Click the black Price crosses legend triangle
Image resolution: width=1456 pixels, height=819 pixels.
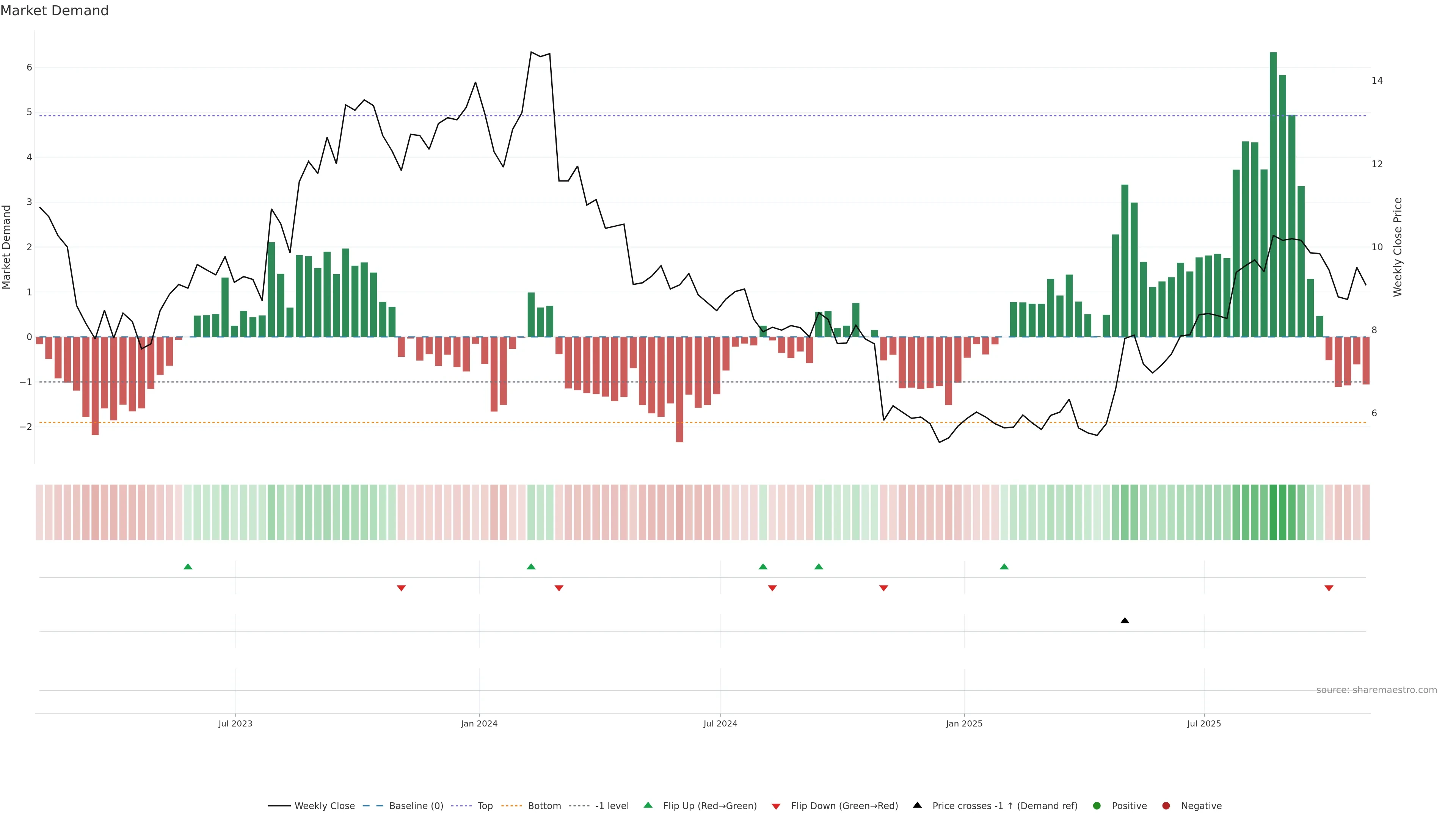pyautogui.click(x=917, y=805)
